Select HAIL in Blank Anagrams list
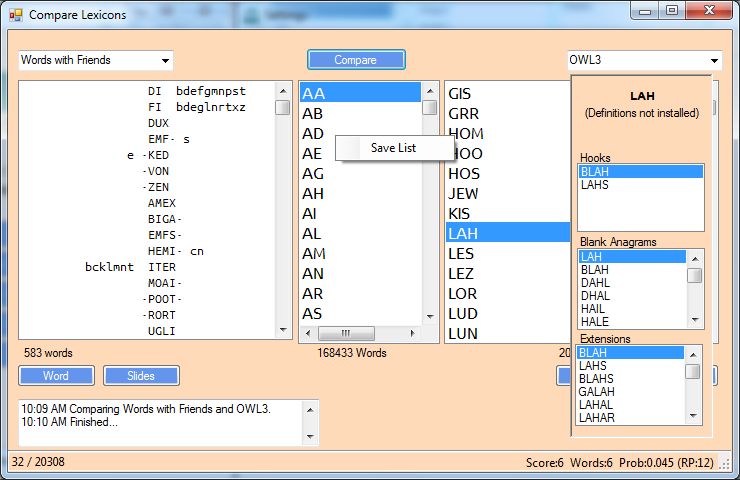This screenshot has height=480, width=740. [x=632, y=309]
